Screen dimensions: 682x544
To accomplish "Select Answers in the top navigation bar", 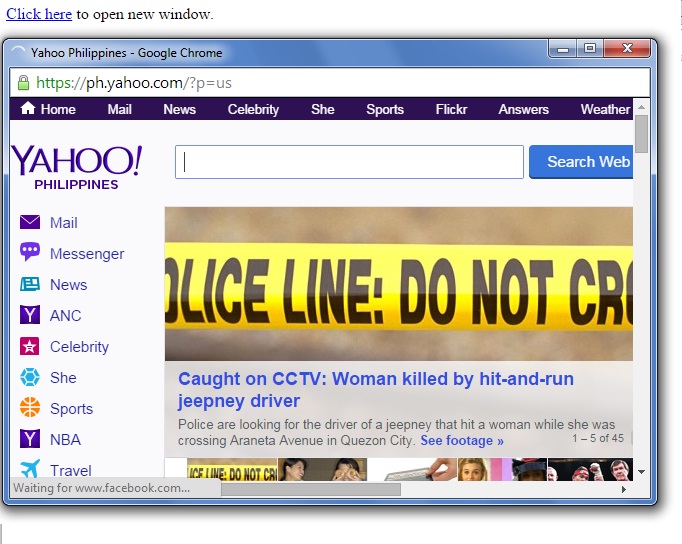I will [x=523, y=109].
